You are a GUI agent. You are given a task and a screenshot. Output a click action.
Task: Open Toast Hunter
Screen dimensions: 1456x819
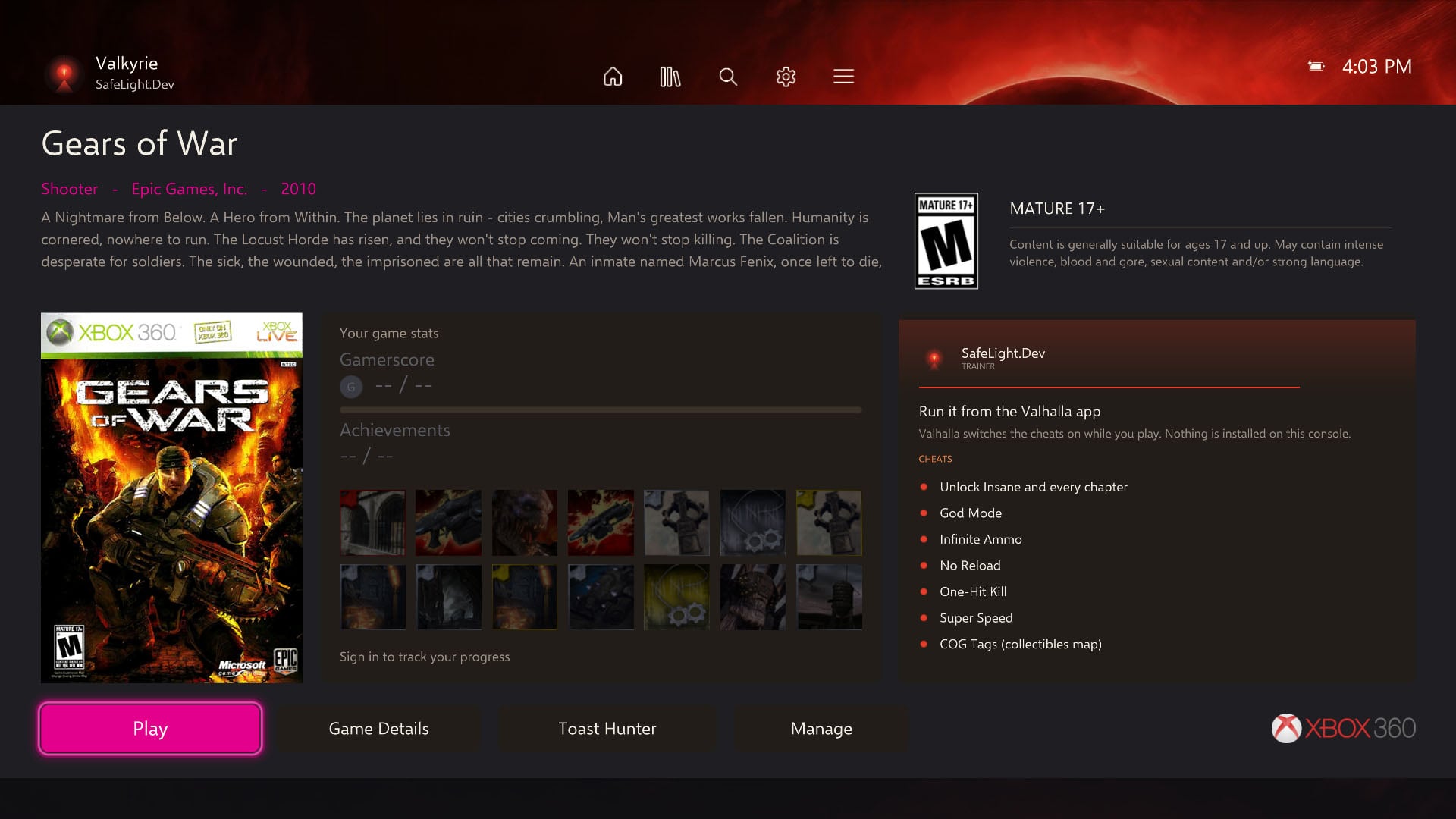coord(607,728)
